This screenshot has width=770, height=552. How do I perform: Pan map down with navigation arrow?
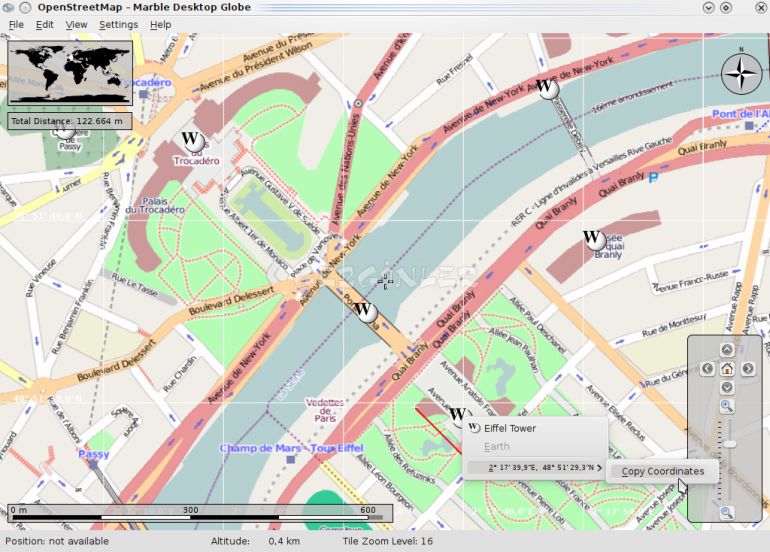pos(727,387)
